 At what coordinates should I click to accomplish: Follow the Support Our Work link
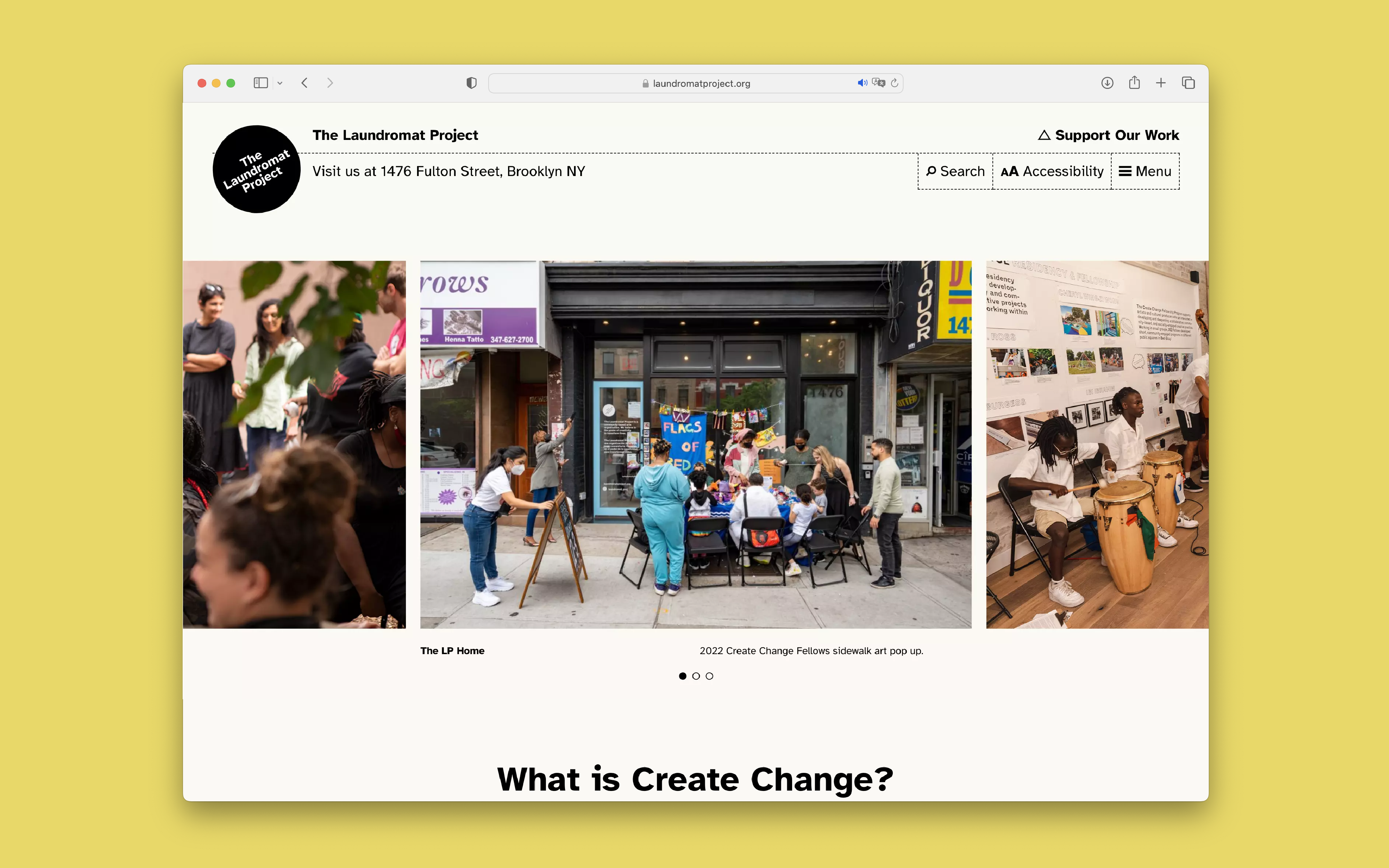coord(1108,135)
